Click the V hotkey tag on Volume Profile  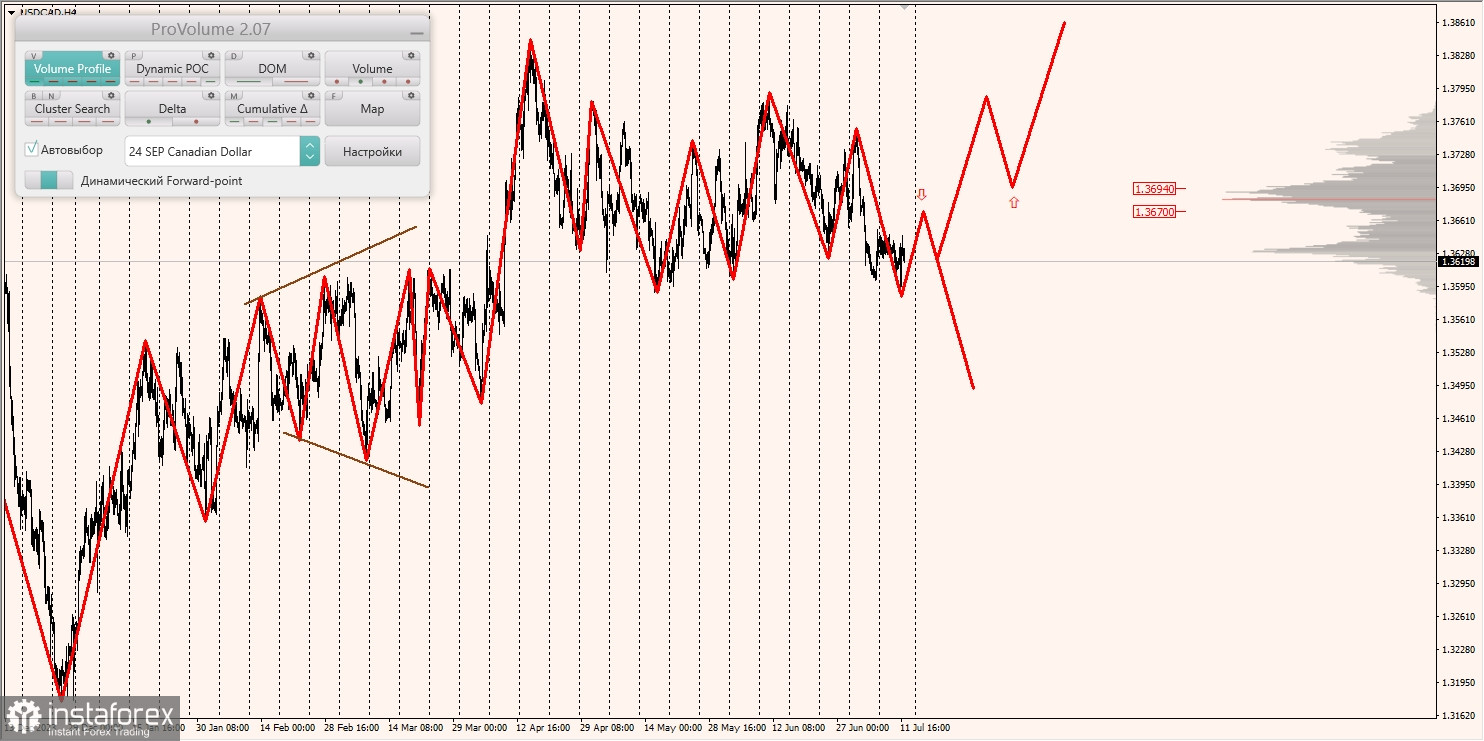pos(34,56)
